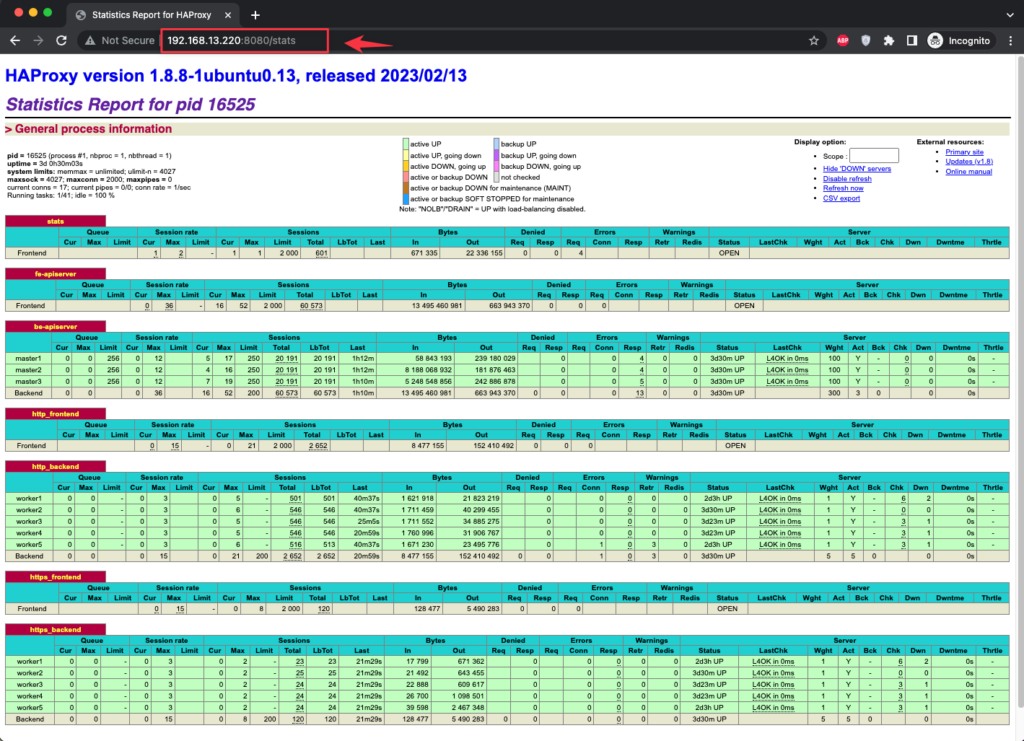Click http_backend worker1 Bytes In '1 621 918'

click(415, 499)
